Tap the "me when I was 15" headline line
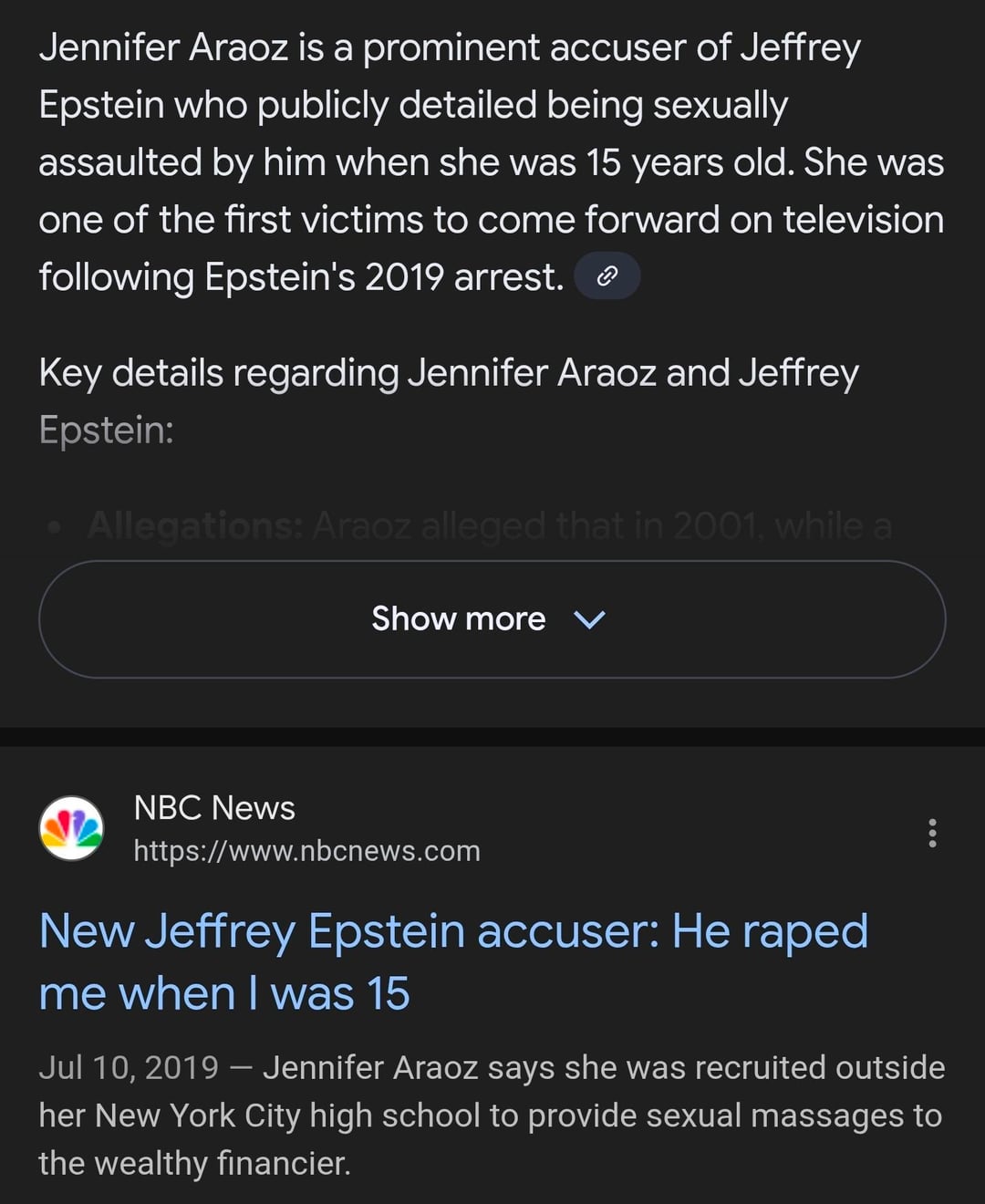Viewport: 985px width, 1204px height. [x=224, y=993]
